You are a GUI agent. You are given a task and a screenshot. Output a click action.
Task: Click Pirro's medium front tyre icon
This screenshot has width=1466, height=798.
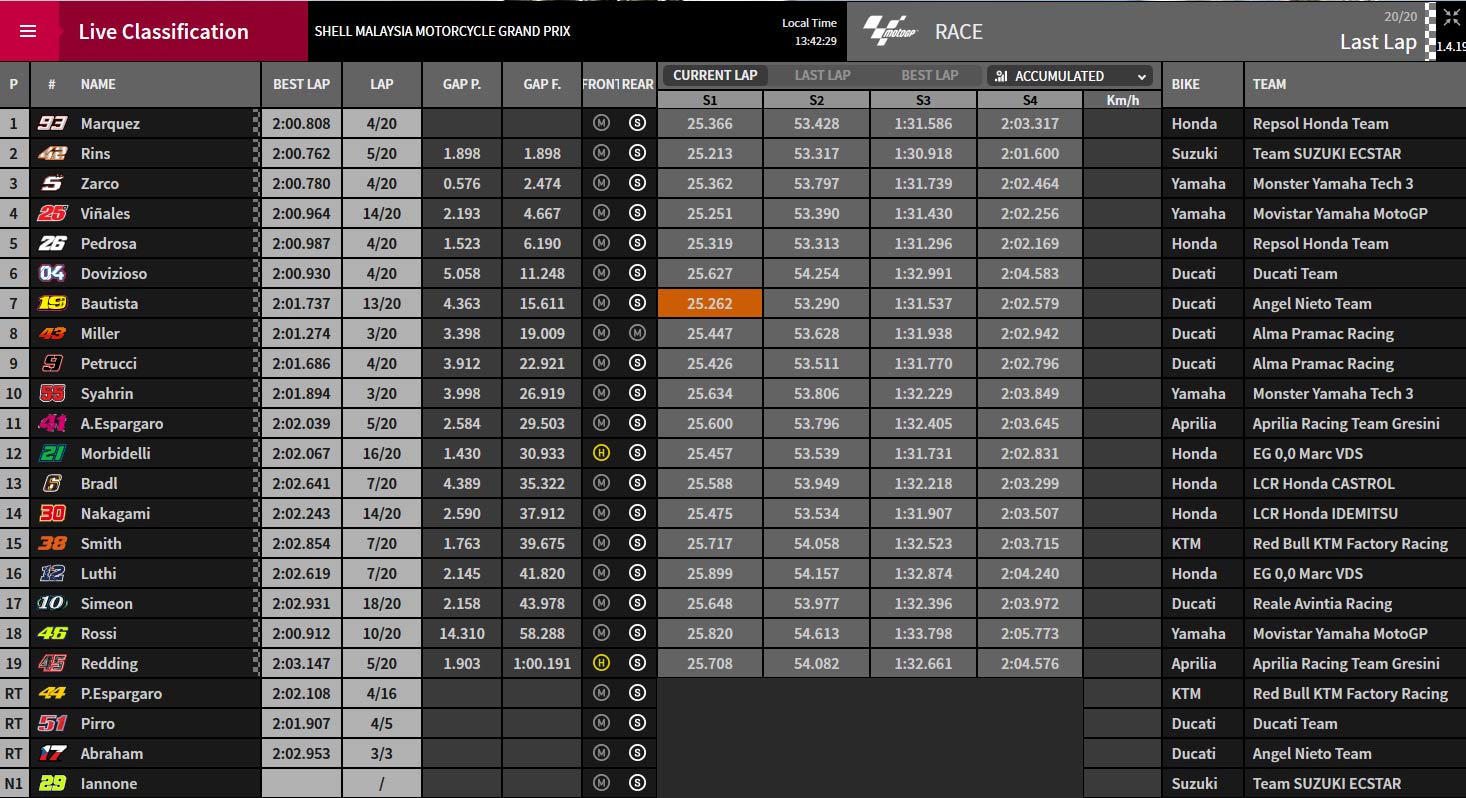tap(601, 723)
